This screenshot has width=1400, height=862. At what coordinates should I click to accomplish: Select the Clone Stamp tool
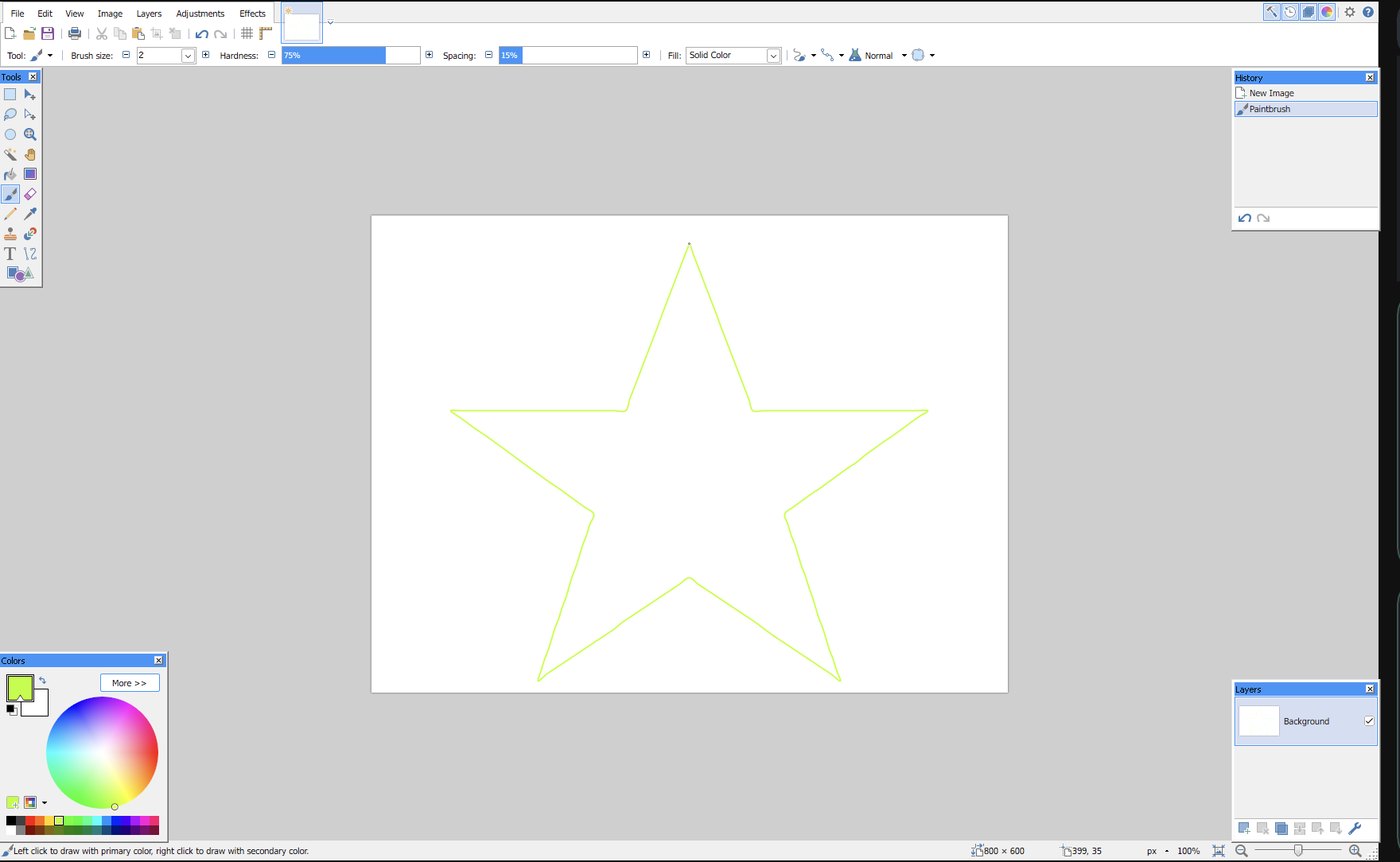point(10,234)
